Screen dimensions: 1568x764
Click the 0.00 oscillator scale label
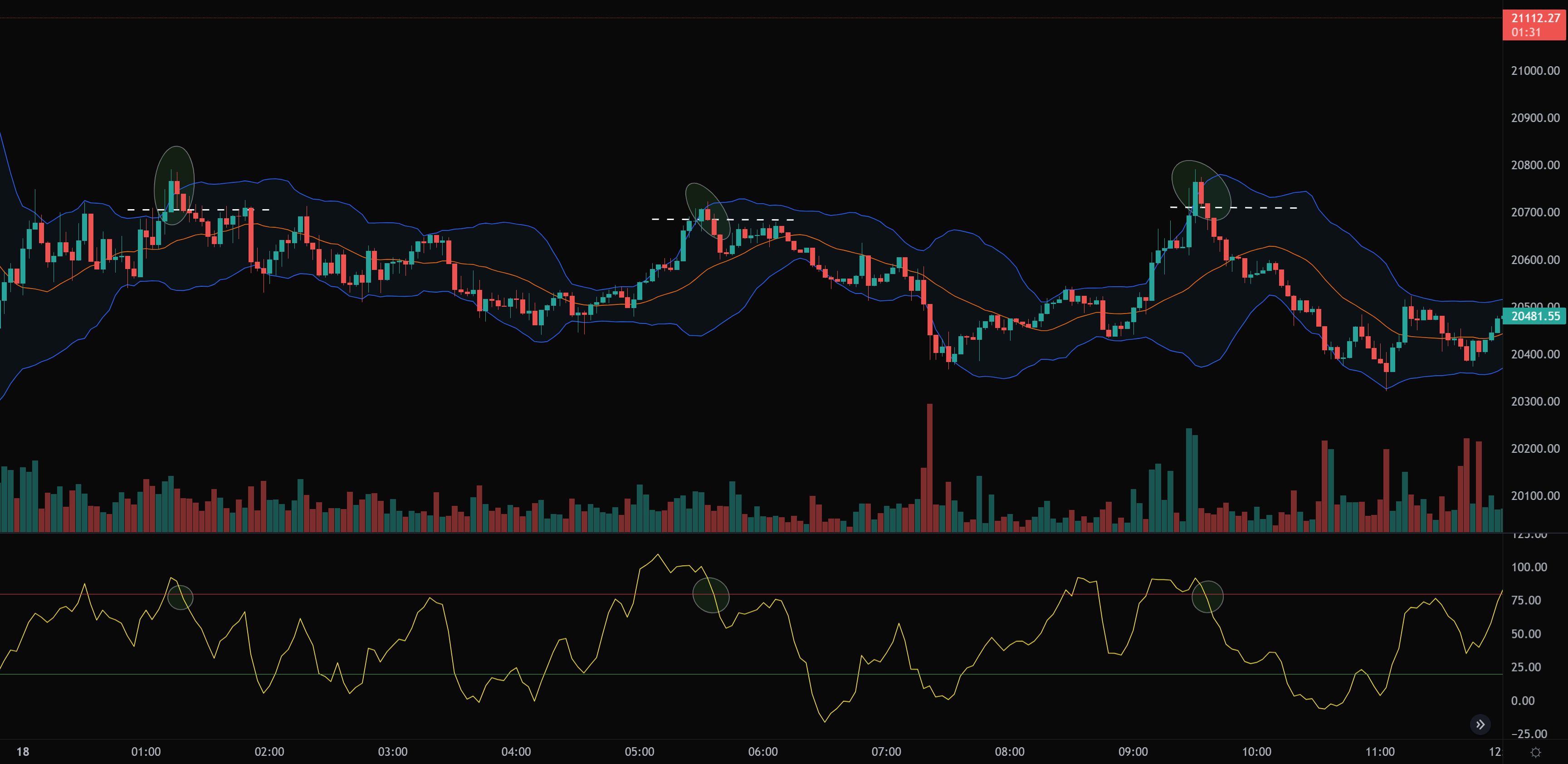(x=1523, y=700)
